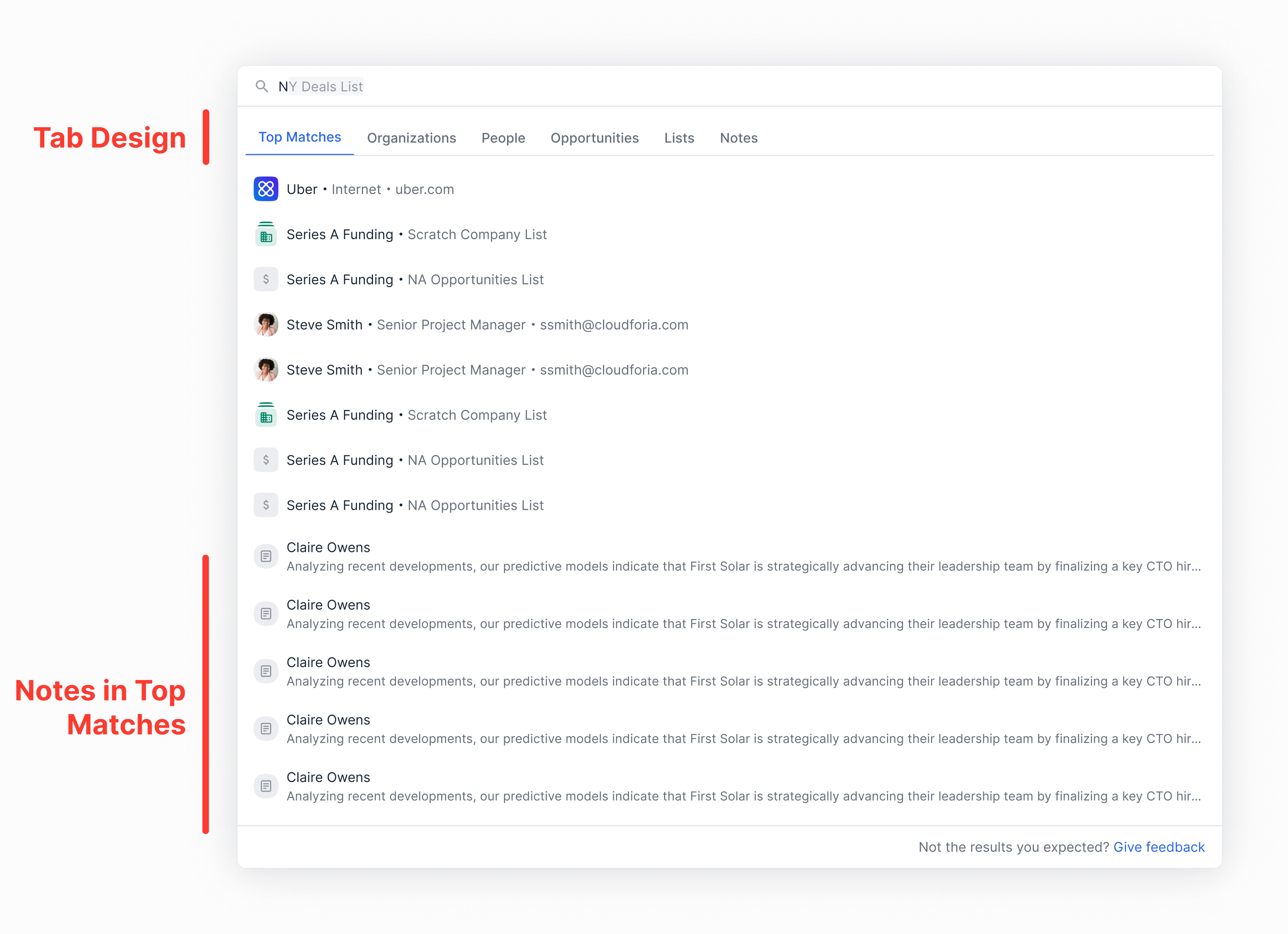This screenshot has height=934, width=1288.
Task: Go to the Lists tab
Action: (679, 138)
